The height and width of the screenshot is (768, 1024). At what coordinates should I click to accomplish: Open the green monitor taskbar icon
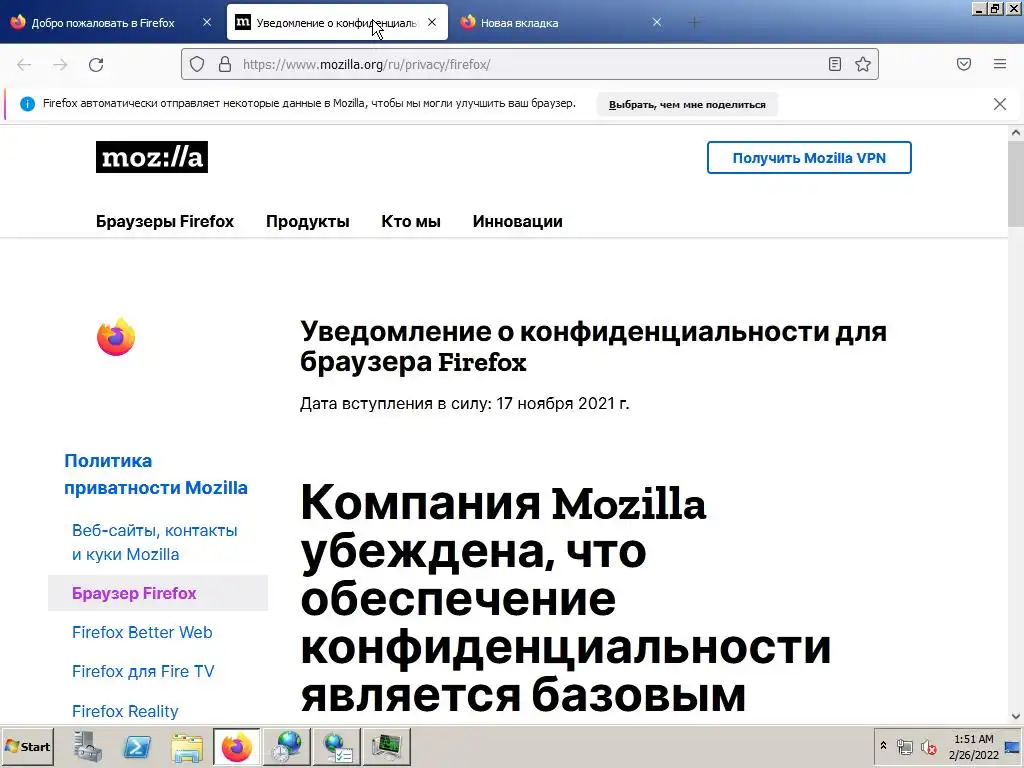point(387,746)
